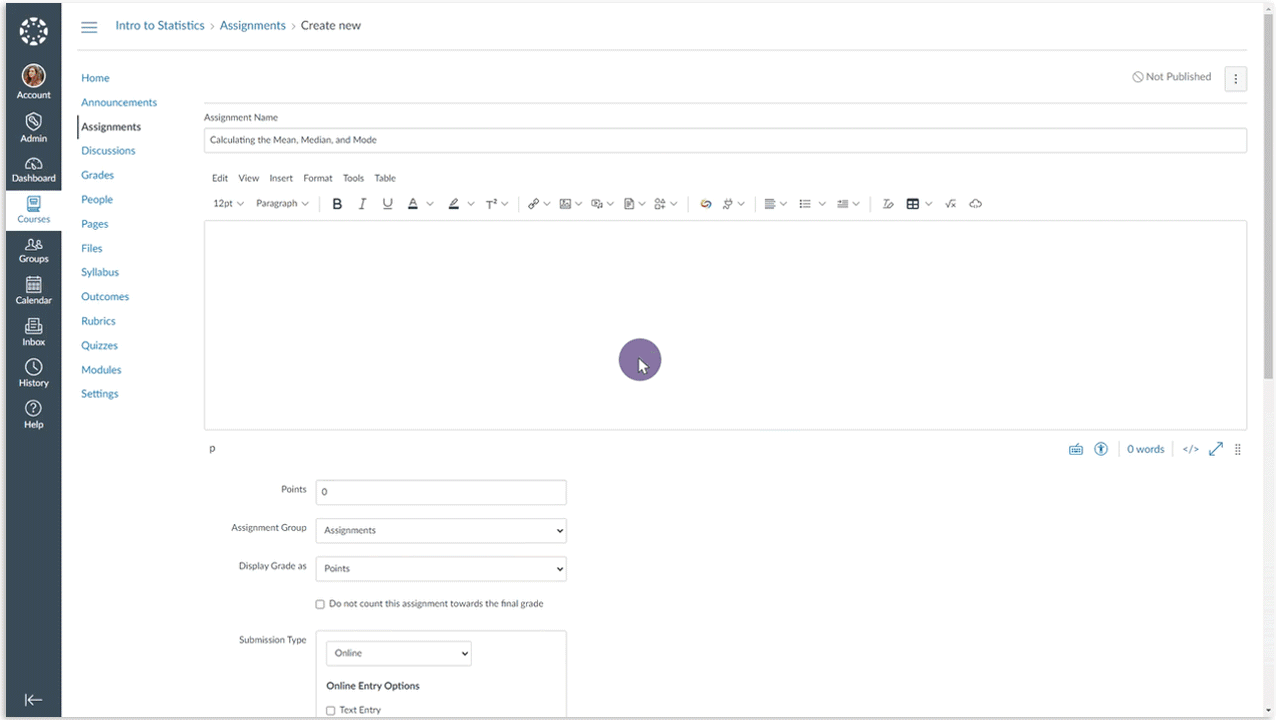This screenshot has height=720, width=1280.
Task: Open the Inbox from global navigation
Action: [x=33, y=332]
